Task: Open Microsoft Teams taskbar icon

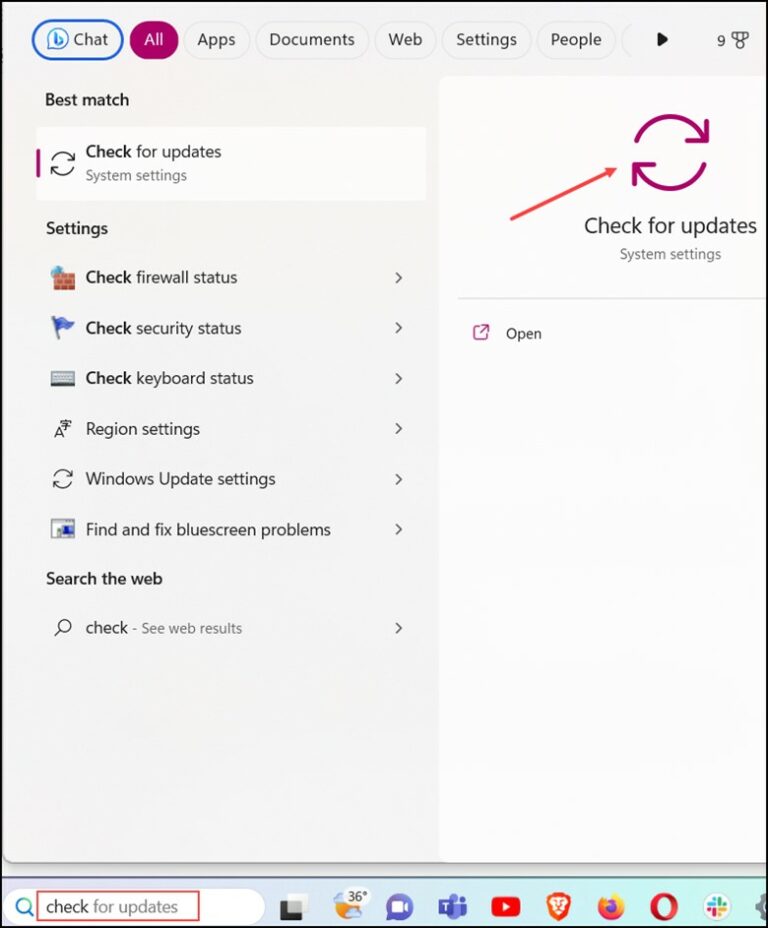Action: pyautogui.click(x=453, y=906)
